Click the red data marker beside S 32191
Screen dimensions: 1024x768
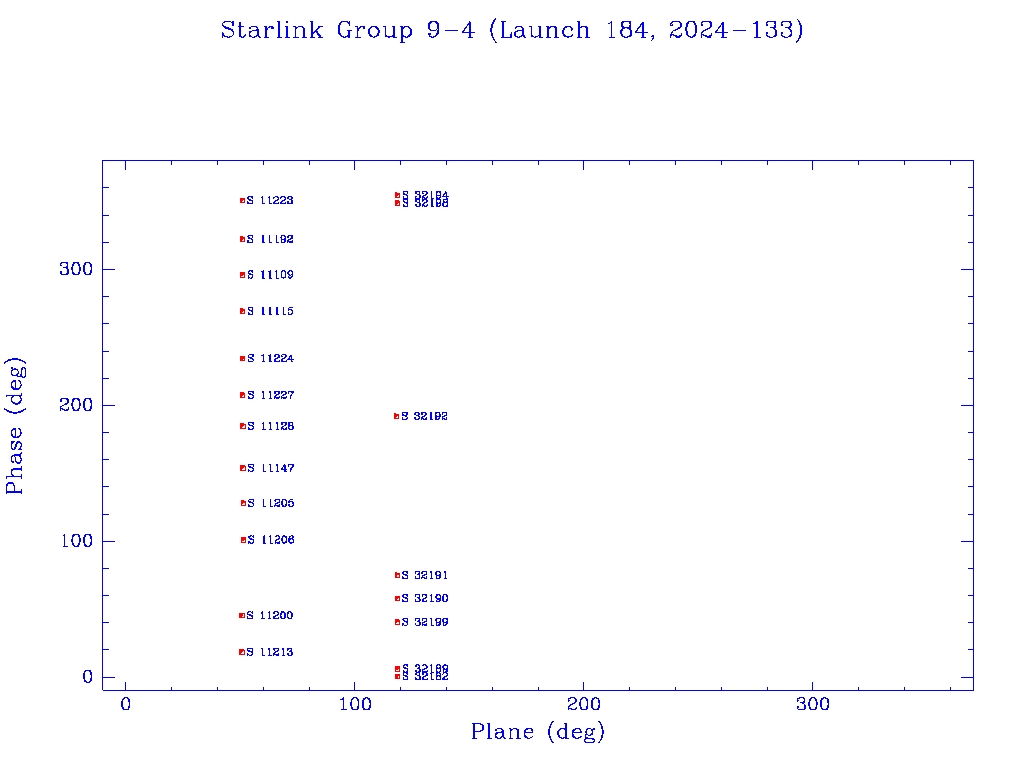[x=397, y=575]
